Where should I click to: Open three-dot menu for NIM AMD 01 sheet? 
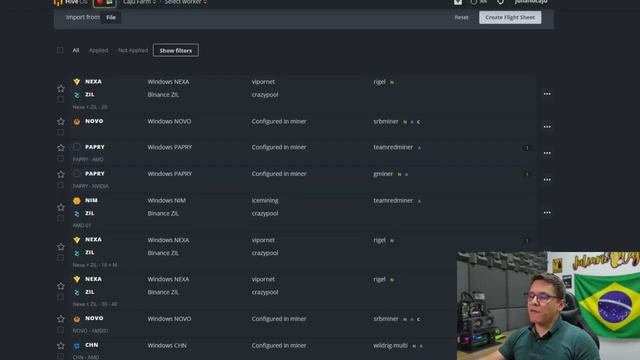point(547,213)
